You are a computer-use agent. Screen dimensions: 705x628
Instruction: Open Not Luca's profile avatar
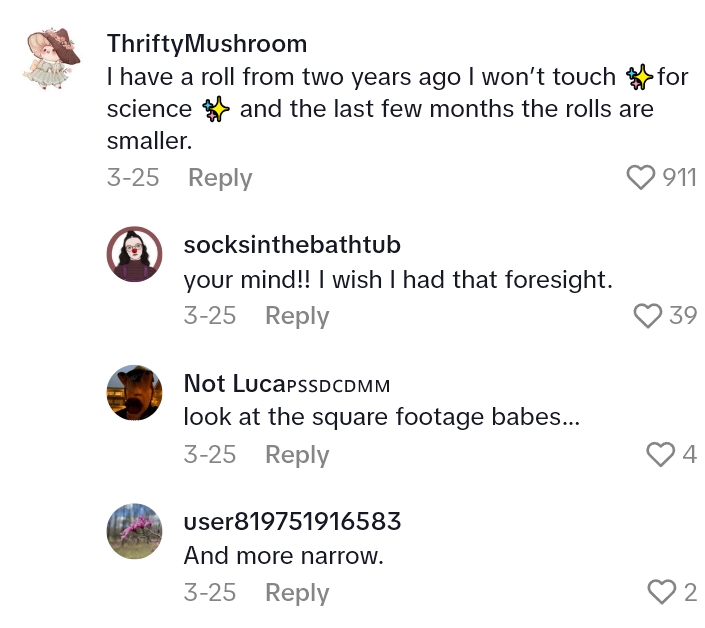(x=134, y=393)
